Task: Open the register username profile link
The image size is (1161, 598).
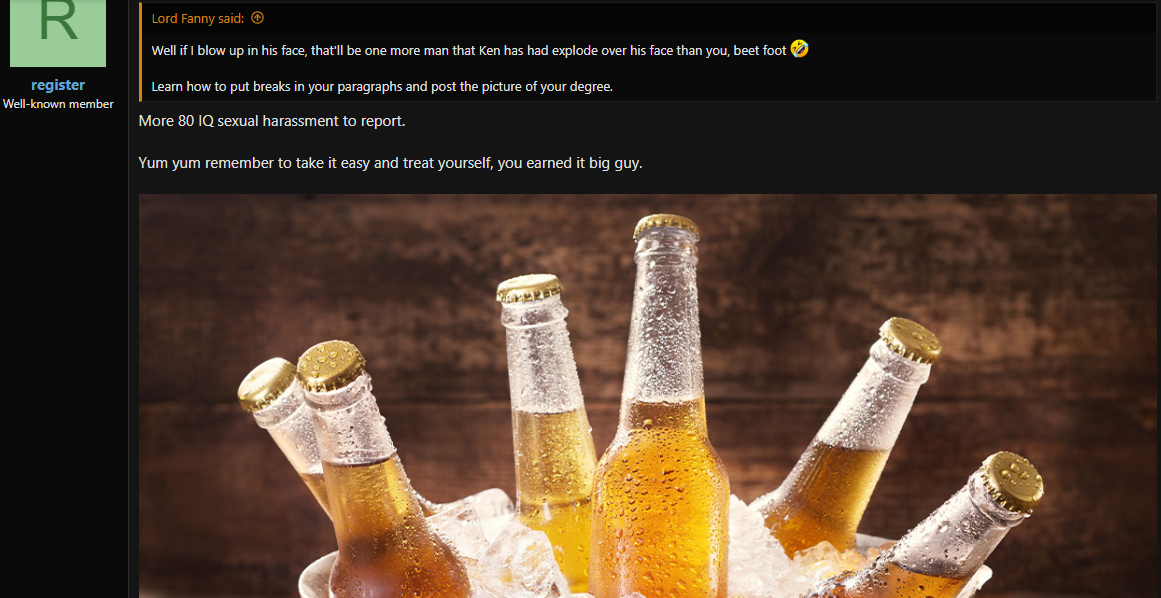Action: coord(58,85)
